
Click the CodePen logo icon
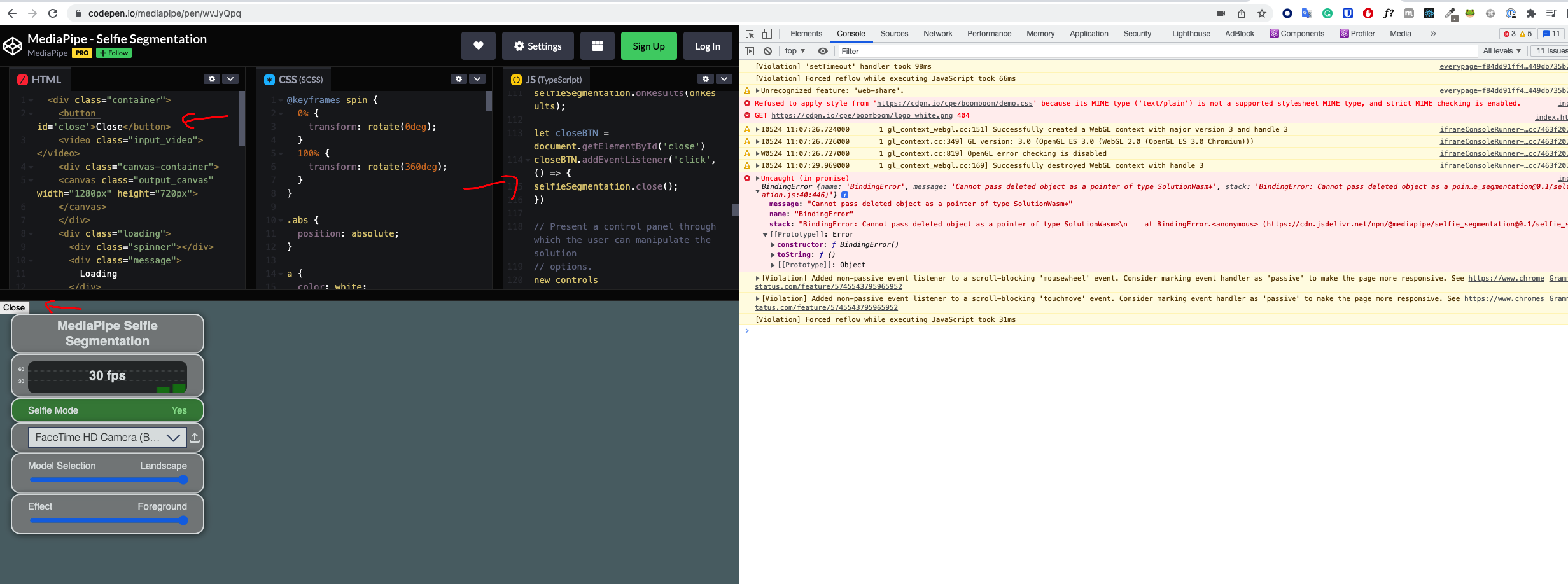[x=13, y=46]
